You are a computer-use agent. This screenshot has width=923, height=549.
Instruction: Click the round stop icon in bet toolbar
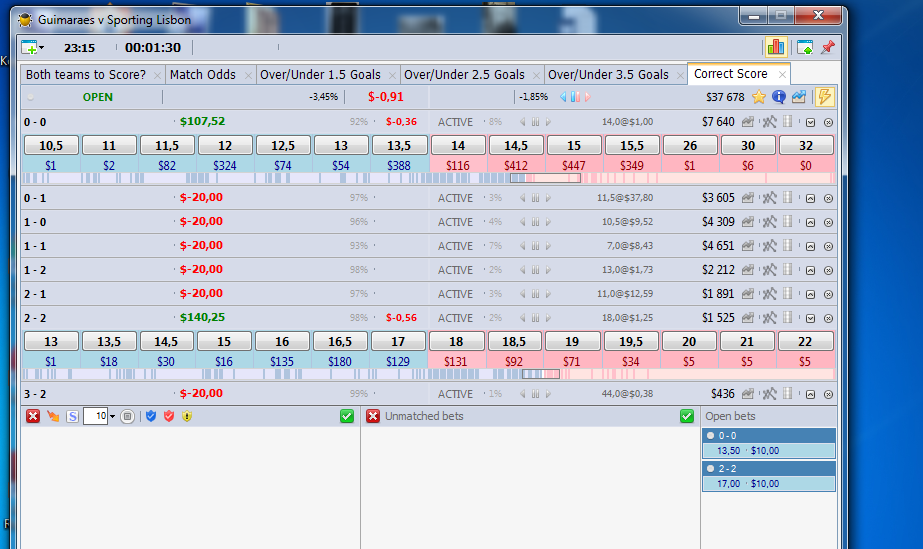click(127, 417)
